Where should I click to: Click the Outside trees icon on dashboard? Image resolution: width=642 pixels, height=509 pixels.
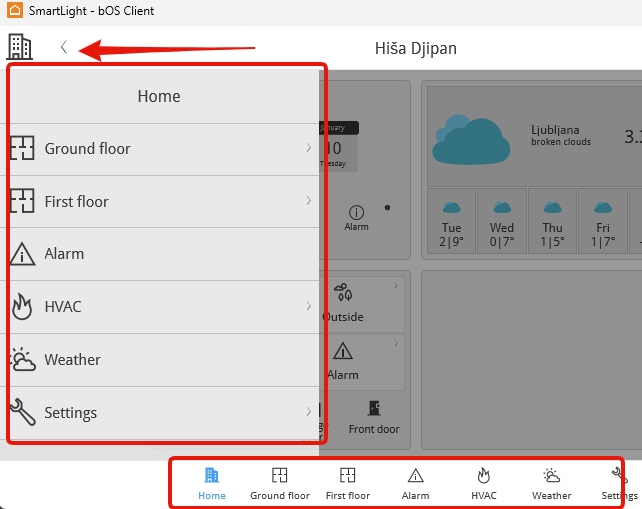point(343,292)
